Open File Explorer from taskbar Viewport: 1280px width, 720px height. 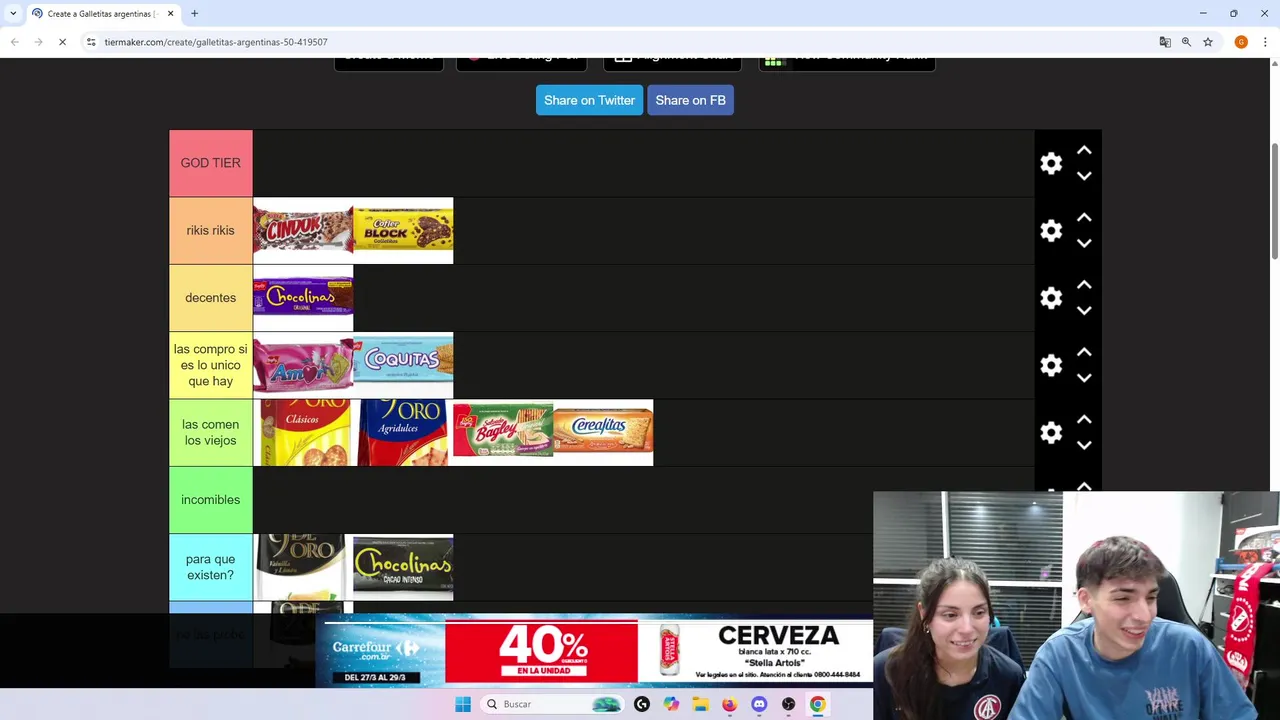(x=701, y=704)
